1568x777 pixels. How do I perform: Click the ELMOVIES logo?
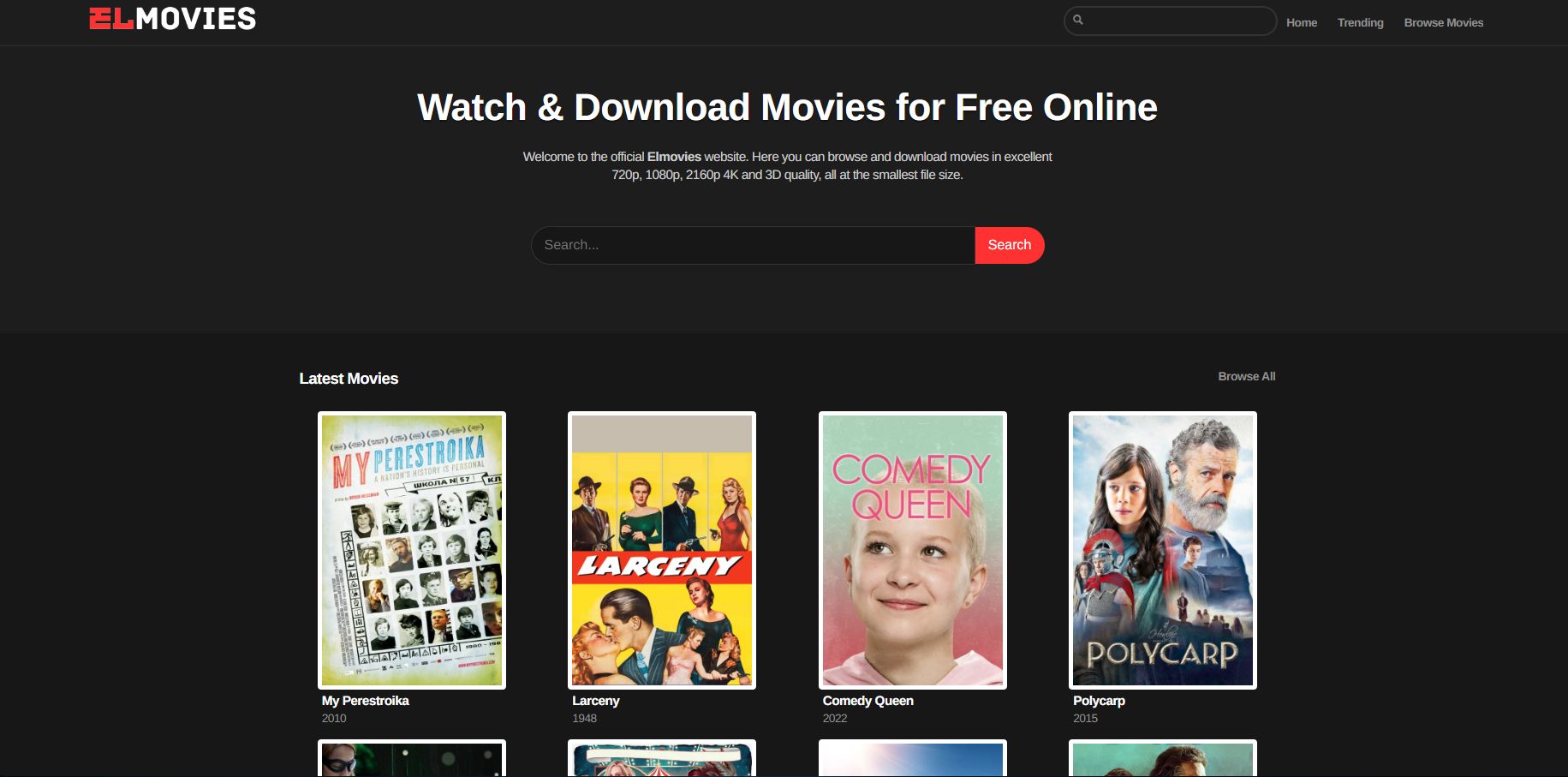point(173,19)
